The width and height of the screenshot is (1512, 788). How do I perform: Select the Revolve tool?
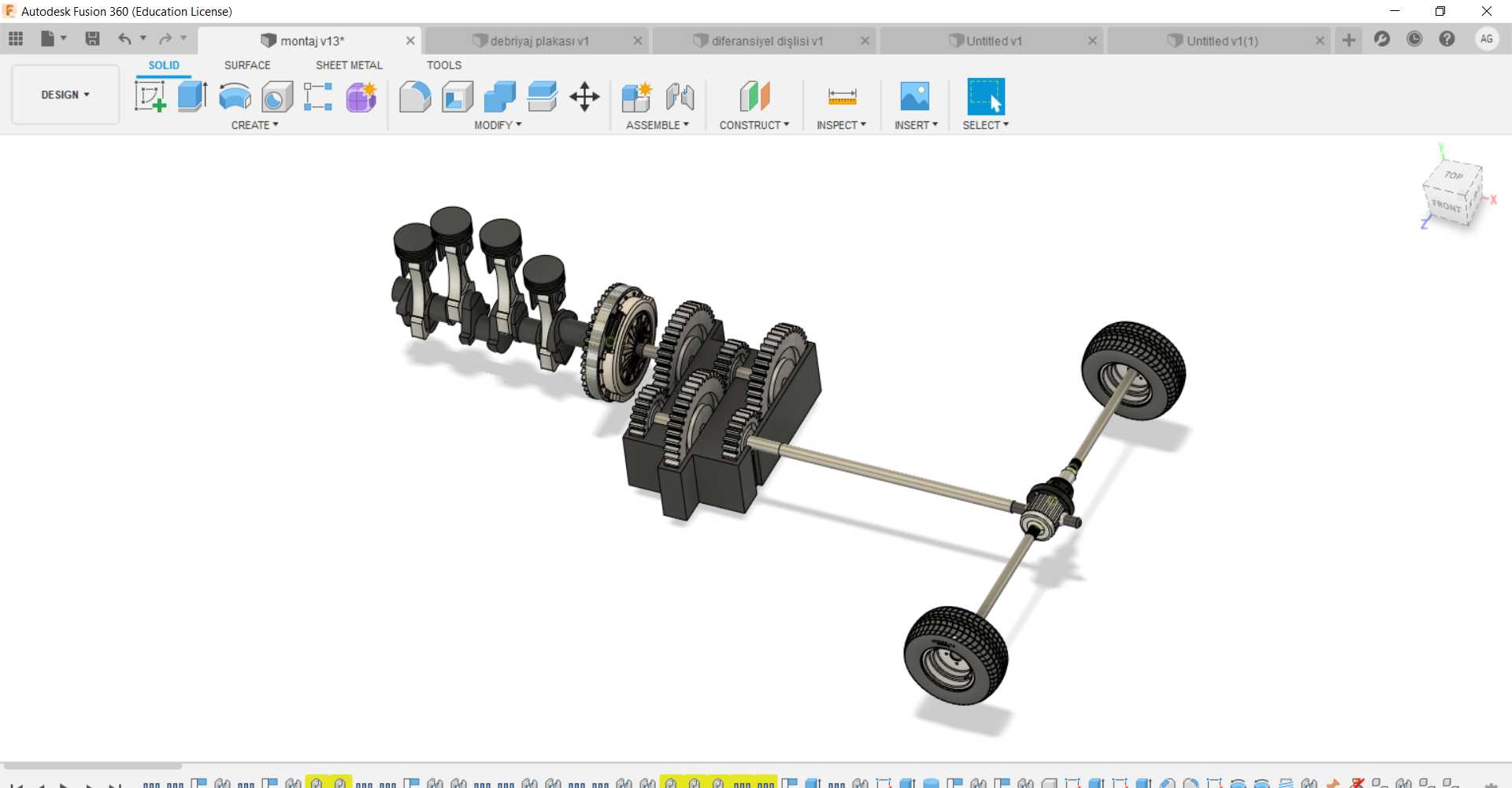coord(235,97)
